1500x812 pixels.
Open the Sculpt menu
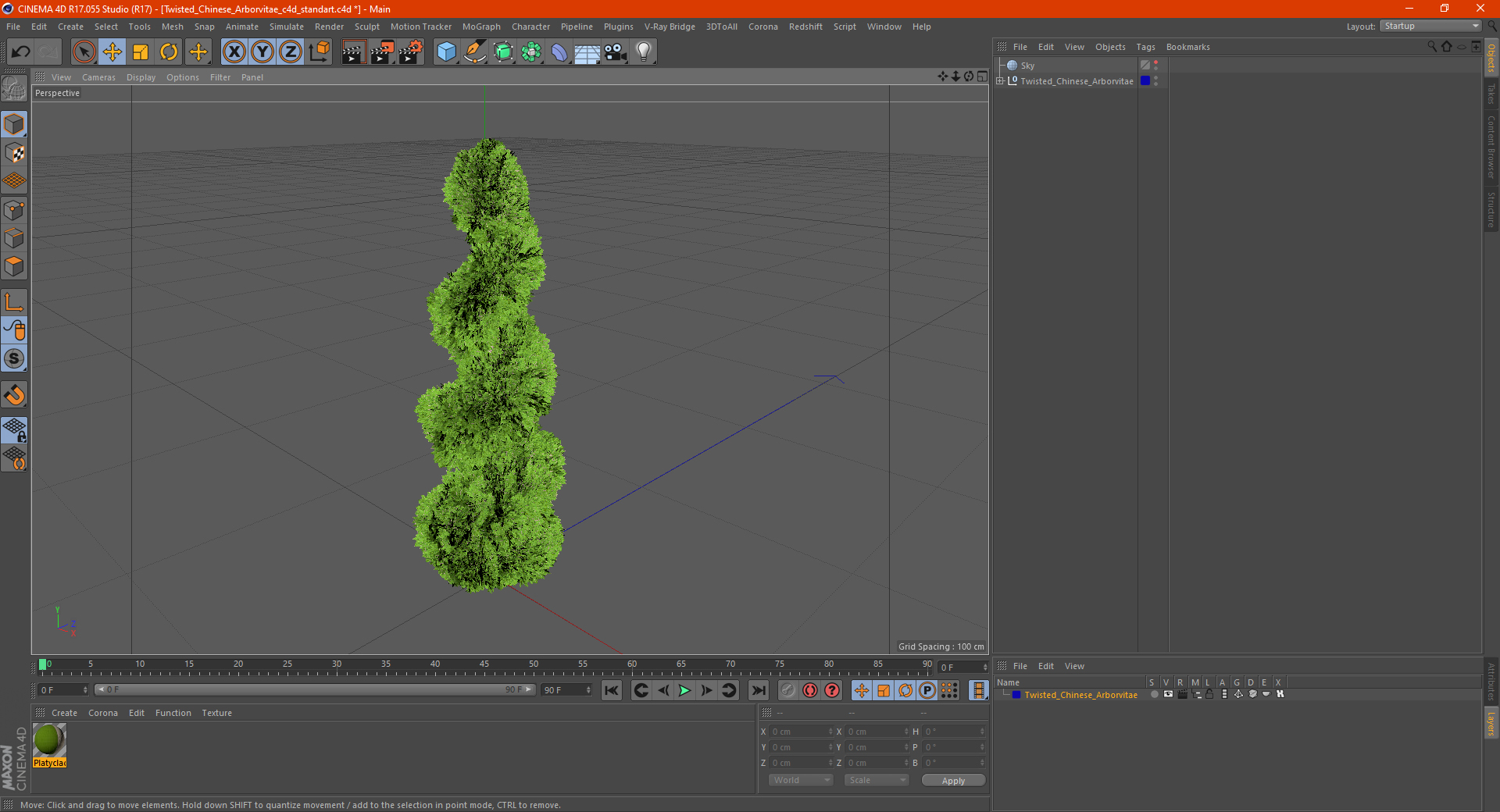pos(367,27)
